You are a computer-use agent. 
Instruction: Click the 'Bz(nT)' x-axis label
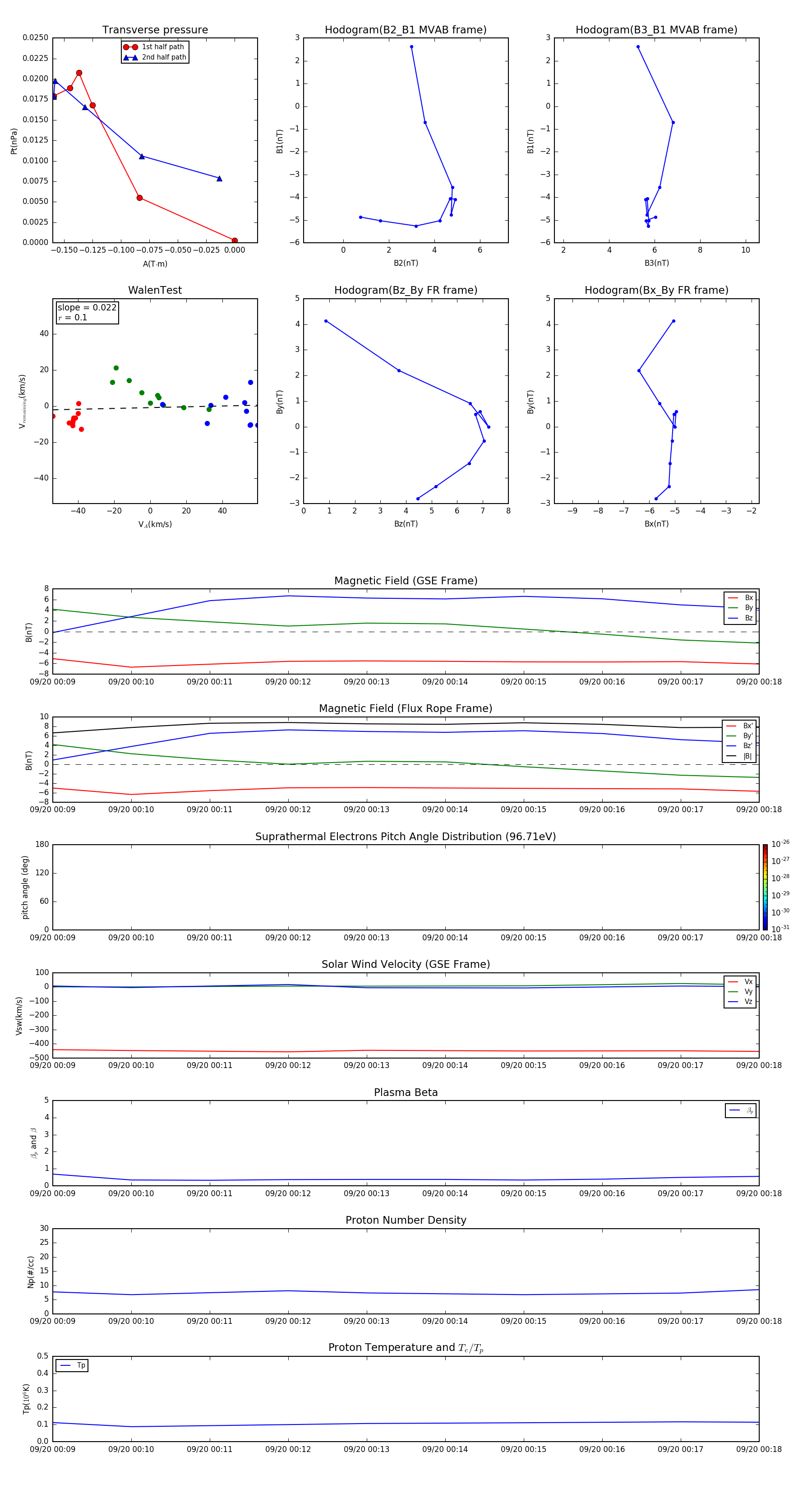coord(406,524)
